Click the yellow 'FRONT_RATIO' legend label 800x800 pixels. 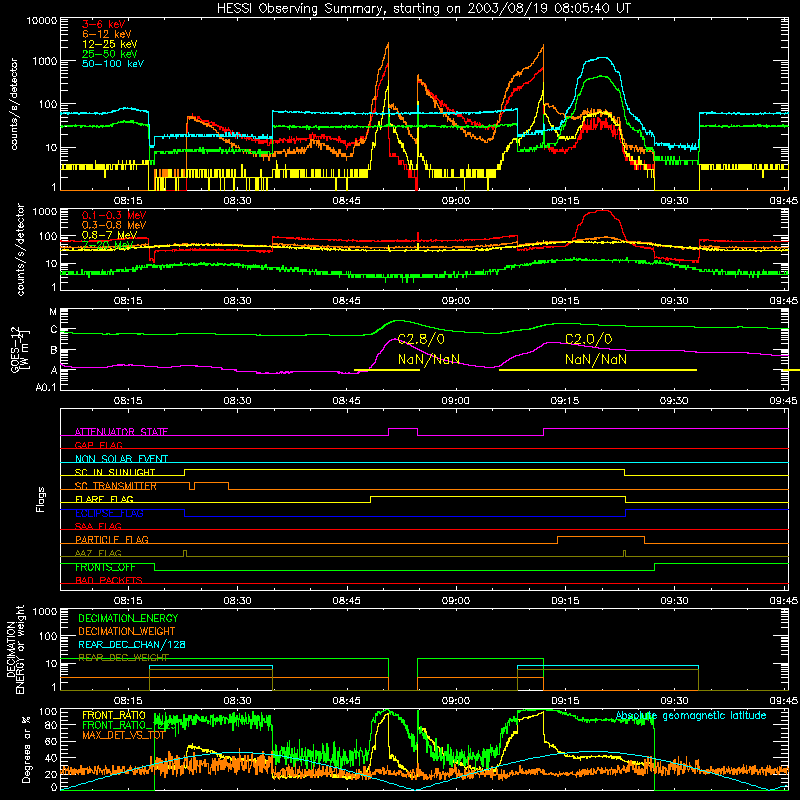tap(114, 715)
